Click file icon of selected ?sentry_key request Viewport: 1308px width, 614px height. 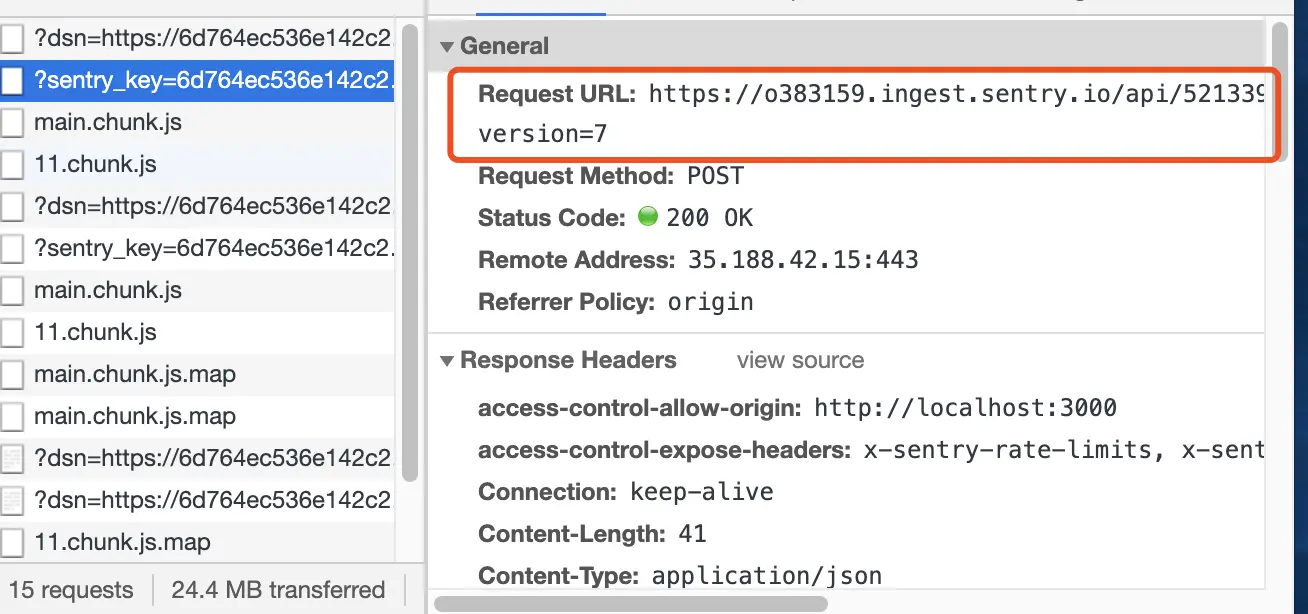12,81
